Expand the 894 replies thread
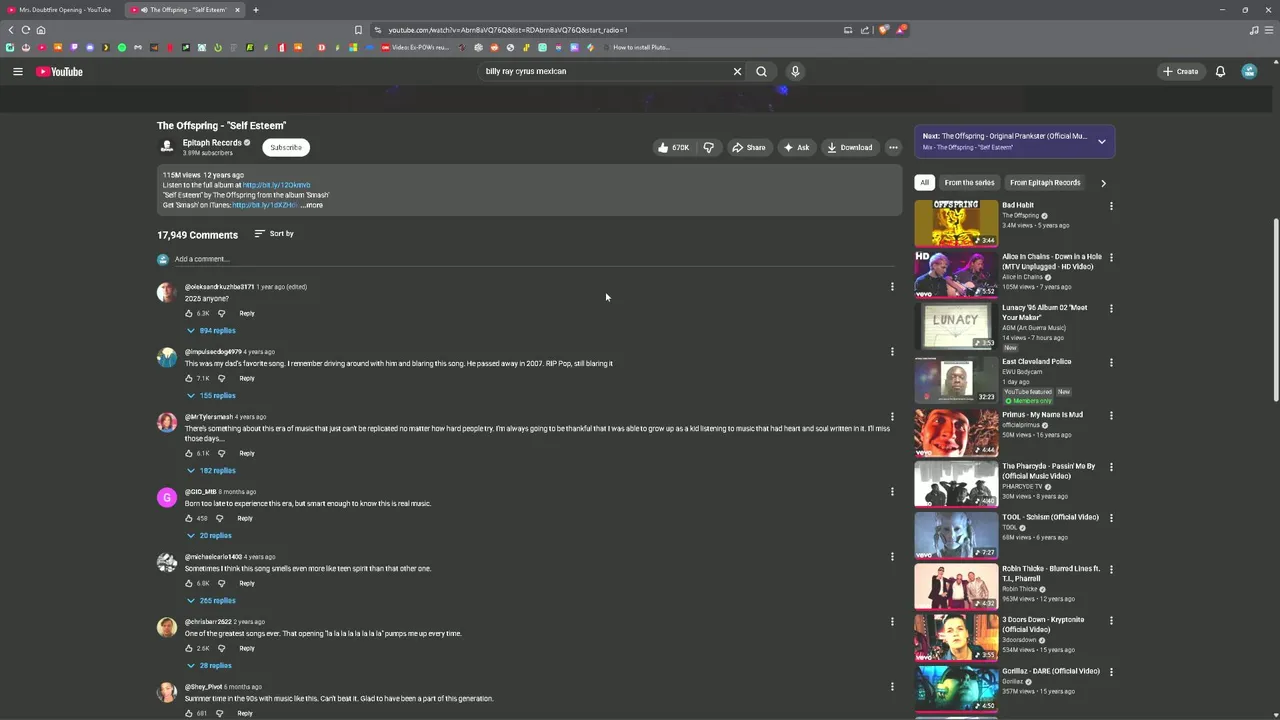Image resolution: width=1280 pixels, height=720 pixels. pyautogui.click(x=211, y=330)
